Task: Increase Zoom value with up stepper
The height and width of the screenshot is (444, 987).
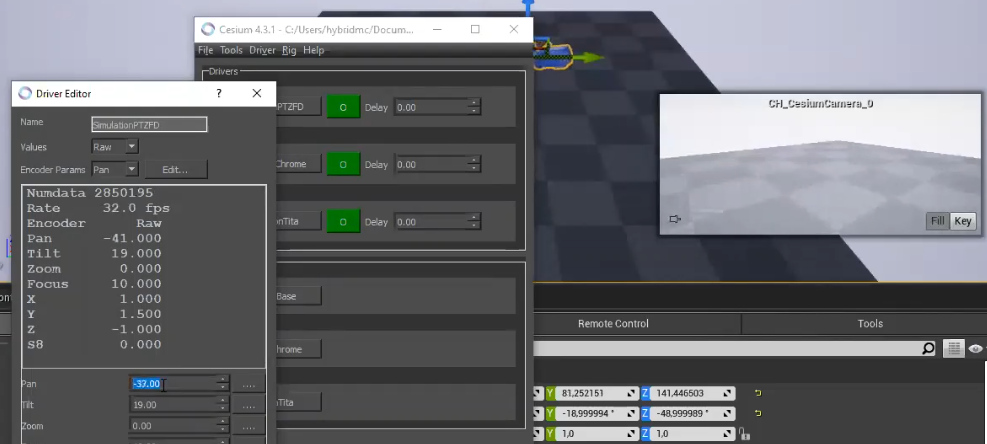Action: [x=222, y=422]
